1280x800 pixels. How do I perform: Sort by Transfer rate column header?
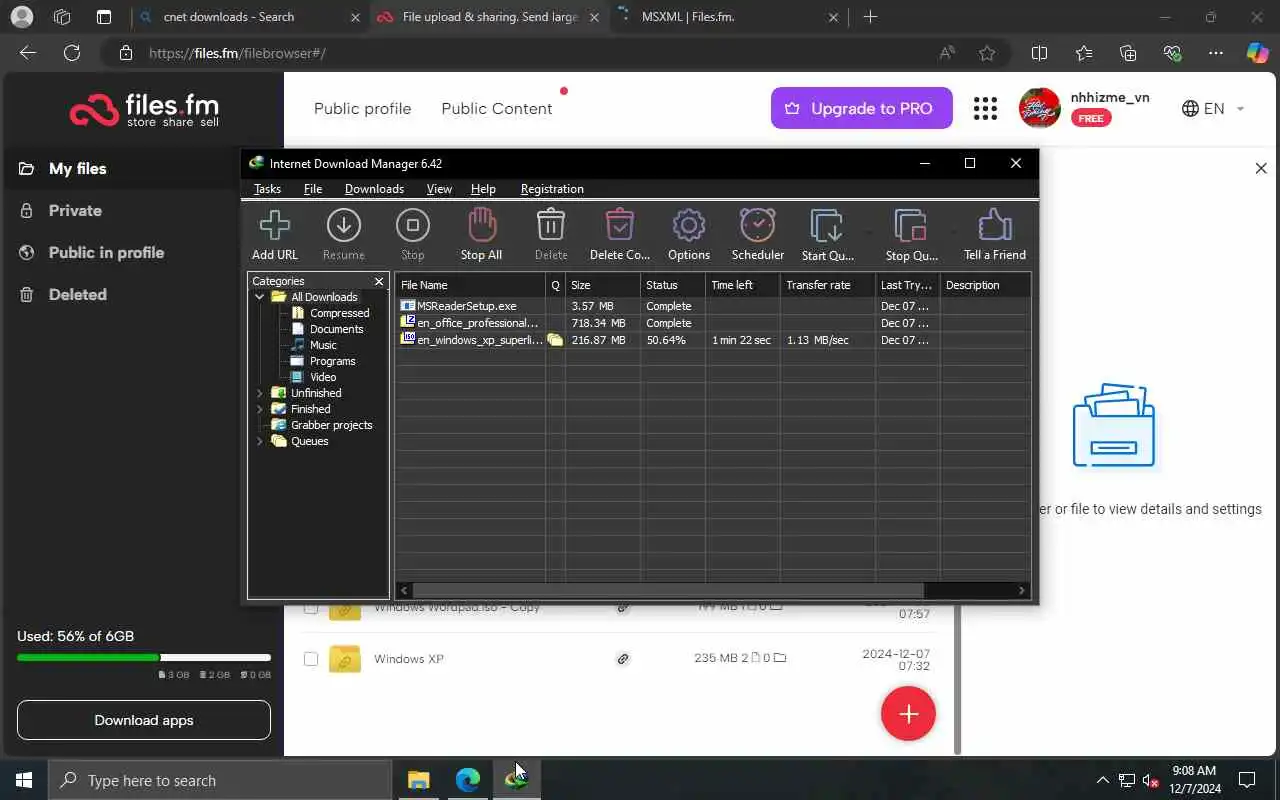(x=828, y=285)
